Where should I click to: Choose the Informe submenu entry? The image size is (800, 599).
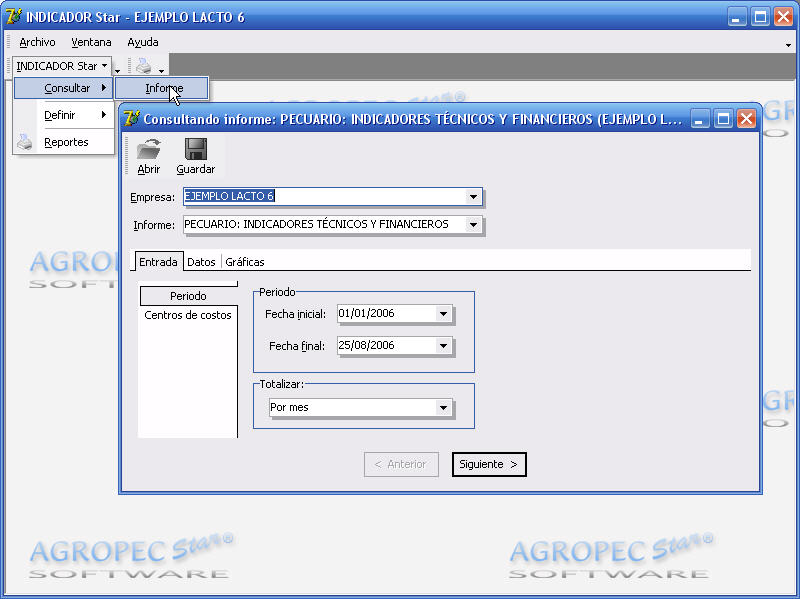[162, 88]
